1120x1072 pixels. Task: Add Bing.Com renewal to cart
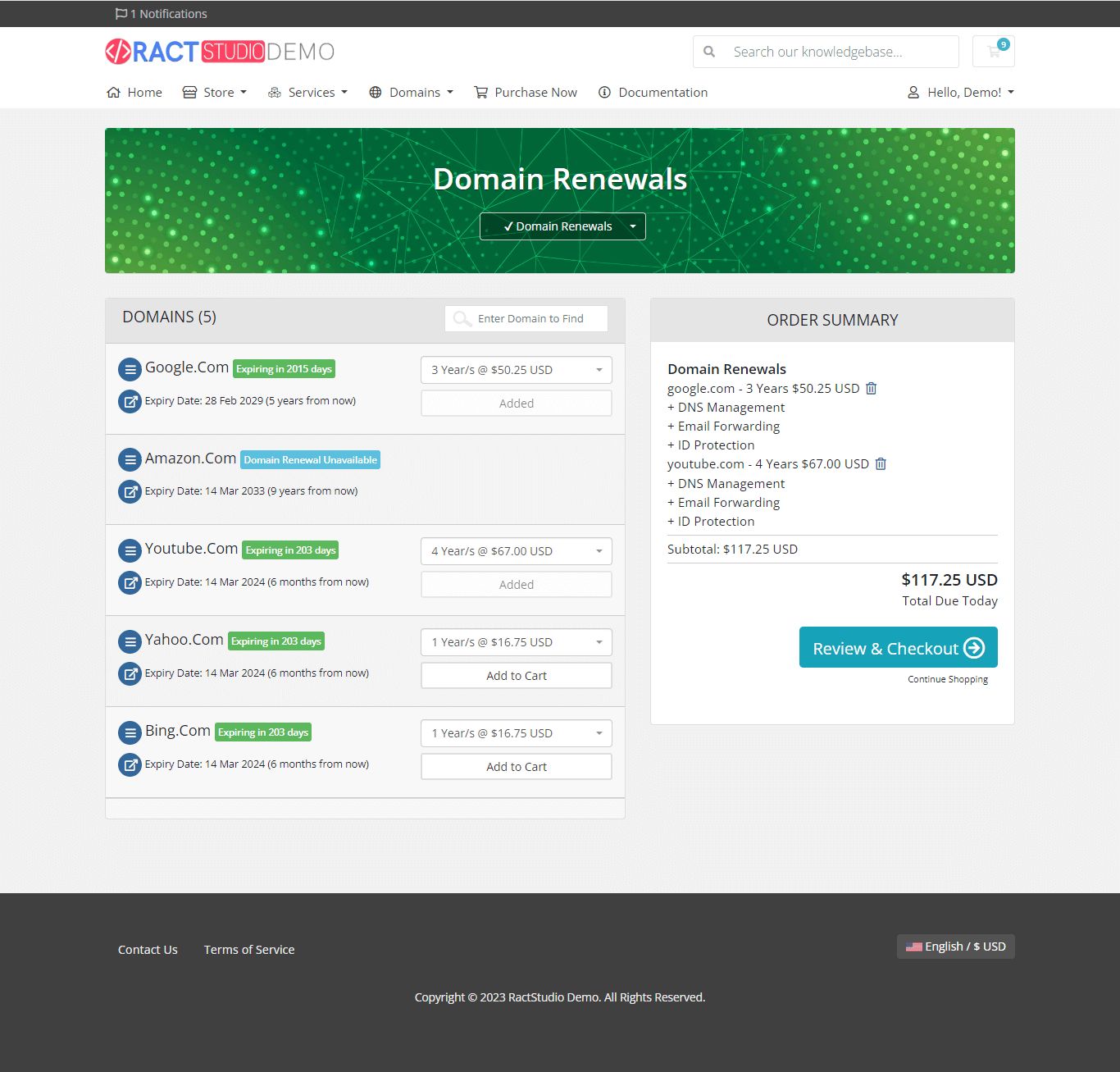tap(517, 767)
